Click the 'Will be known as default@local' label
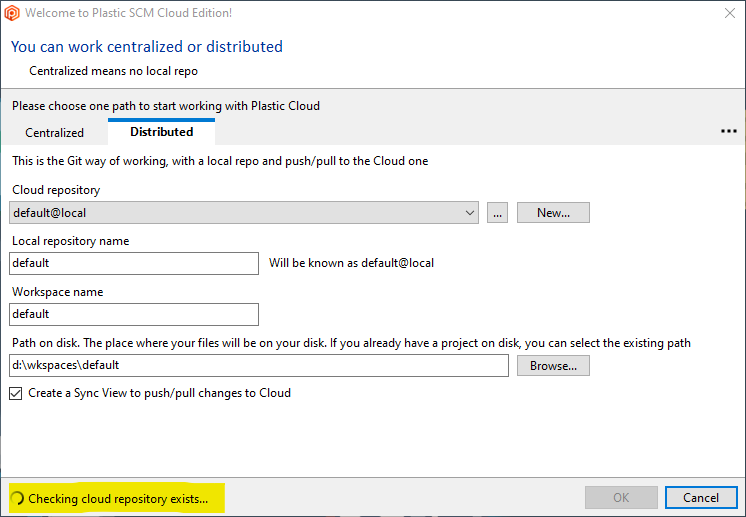This screenshot has height=517, width=746. pos(351,263)
